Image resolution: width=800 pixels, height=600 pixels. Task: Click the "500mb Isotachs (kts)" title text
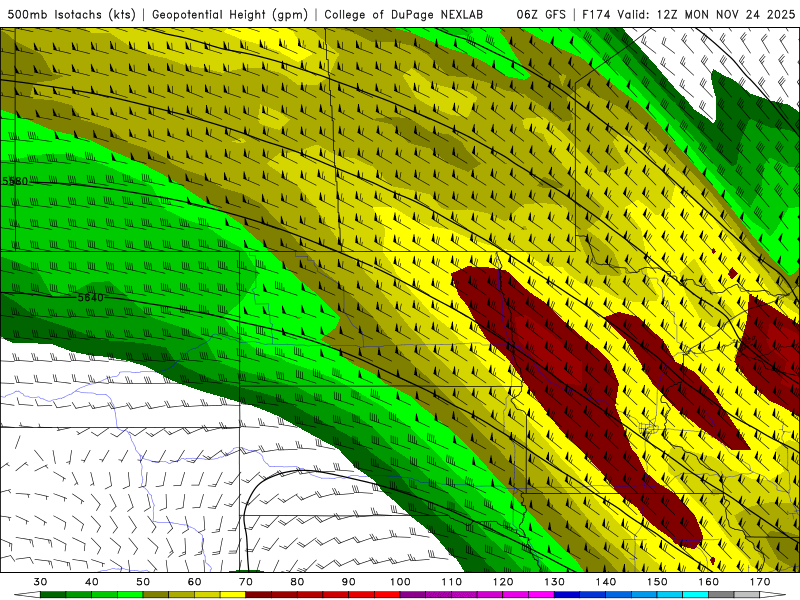tap(71, 14)
